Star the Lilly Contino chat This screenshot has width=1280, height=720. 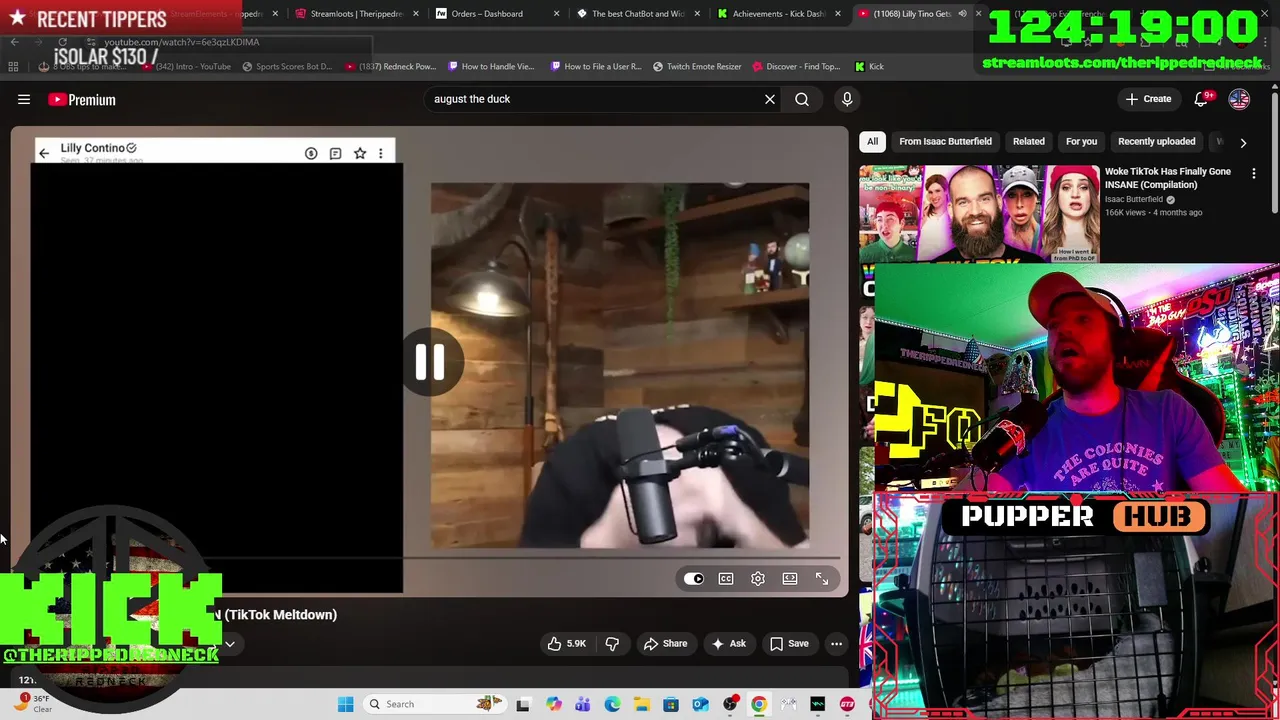tap(360, 153)
